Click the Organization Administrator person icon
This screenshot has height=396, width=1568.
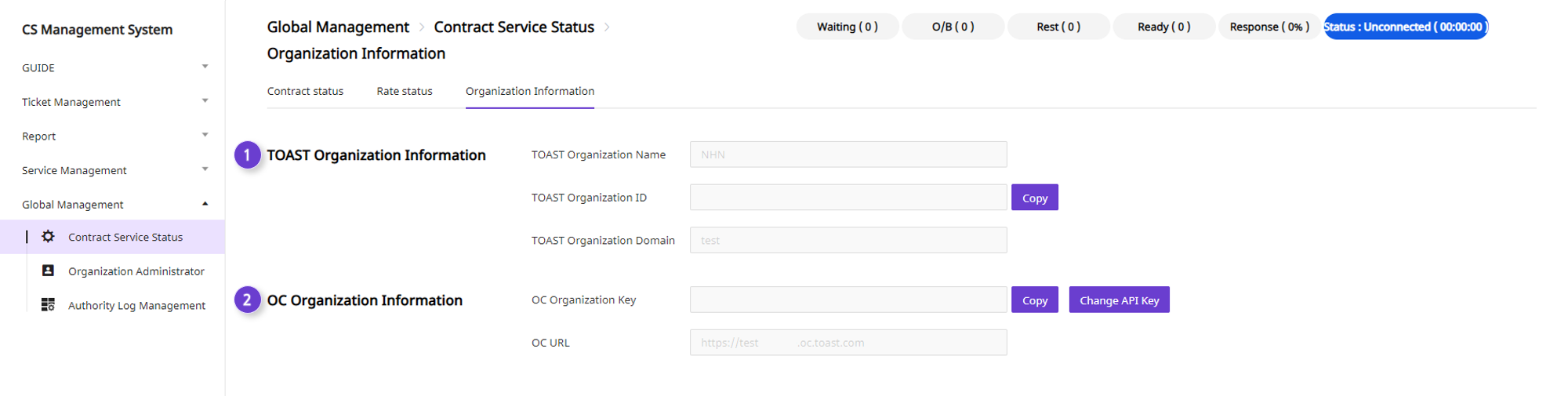[x=48, y=271]
